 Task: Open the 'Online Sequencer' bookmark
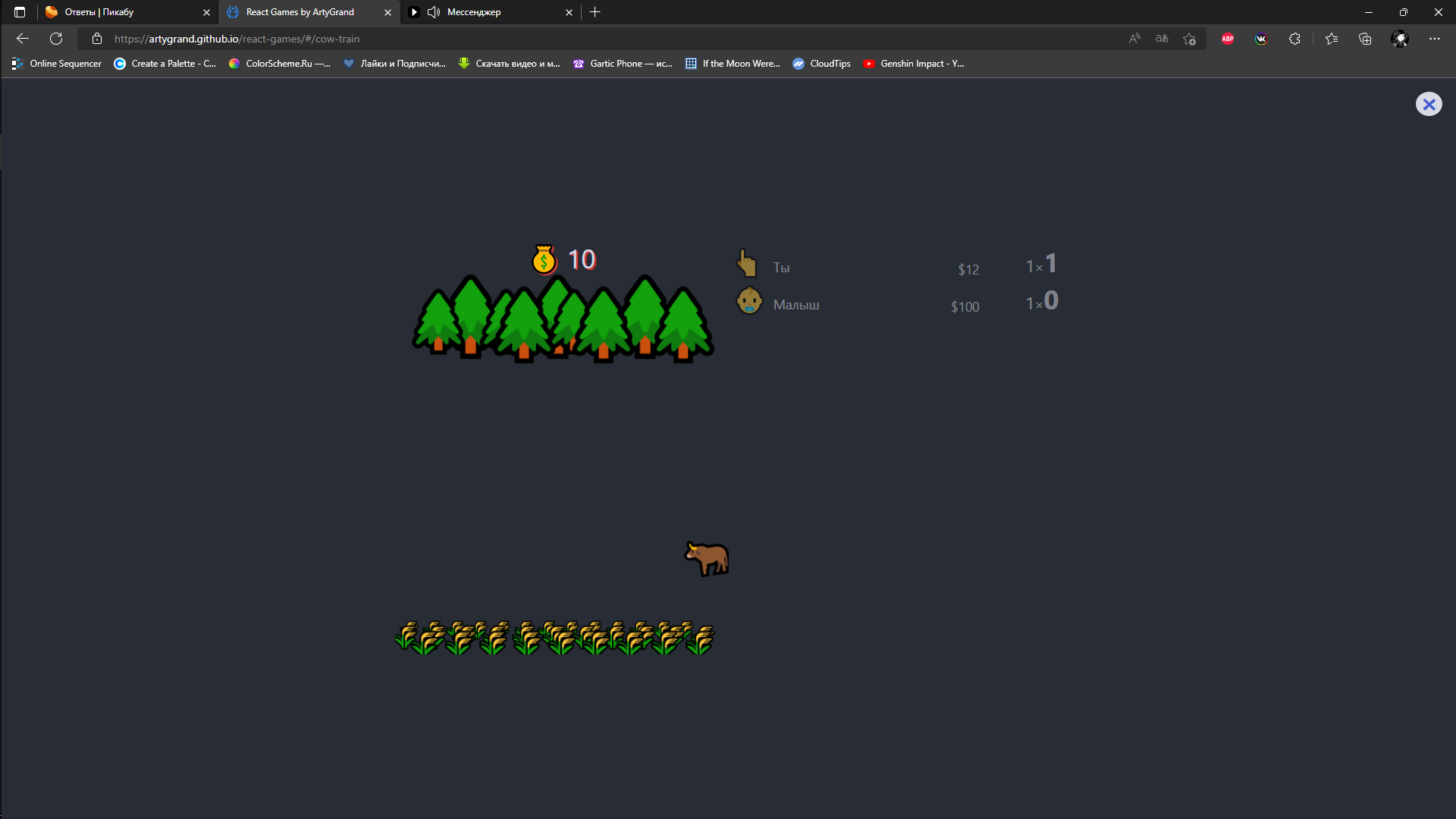click(x=57, y=64)
